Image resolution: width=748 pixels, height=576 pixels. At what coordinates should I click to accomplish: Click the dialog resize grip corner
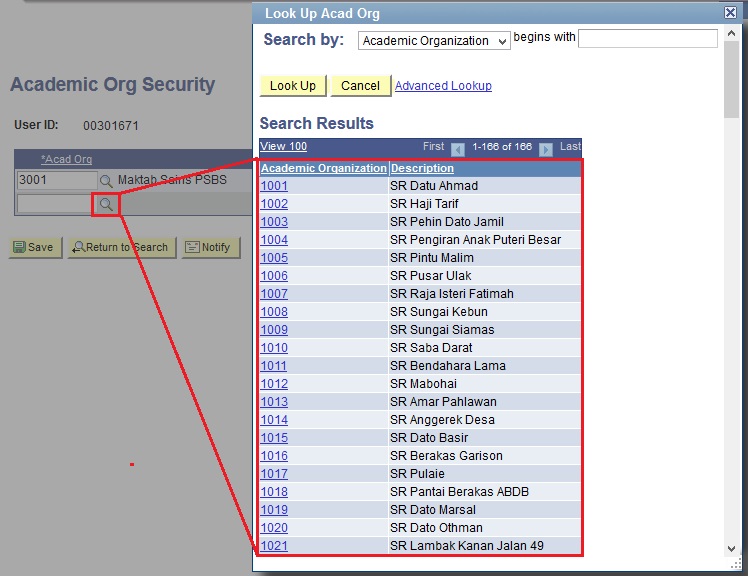click(x=735, y=565)
